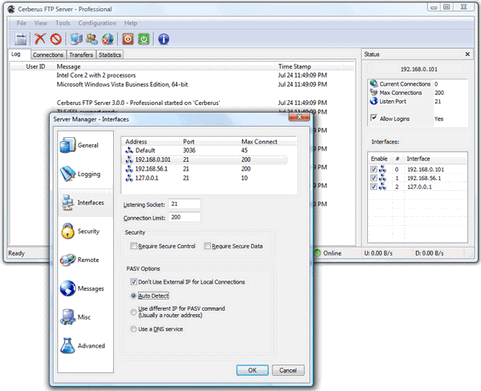
Task: Toggle the Allow Logins checkbox
Action: coord(374,118)
